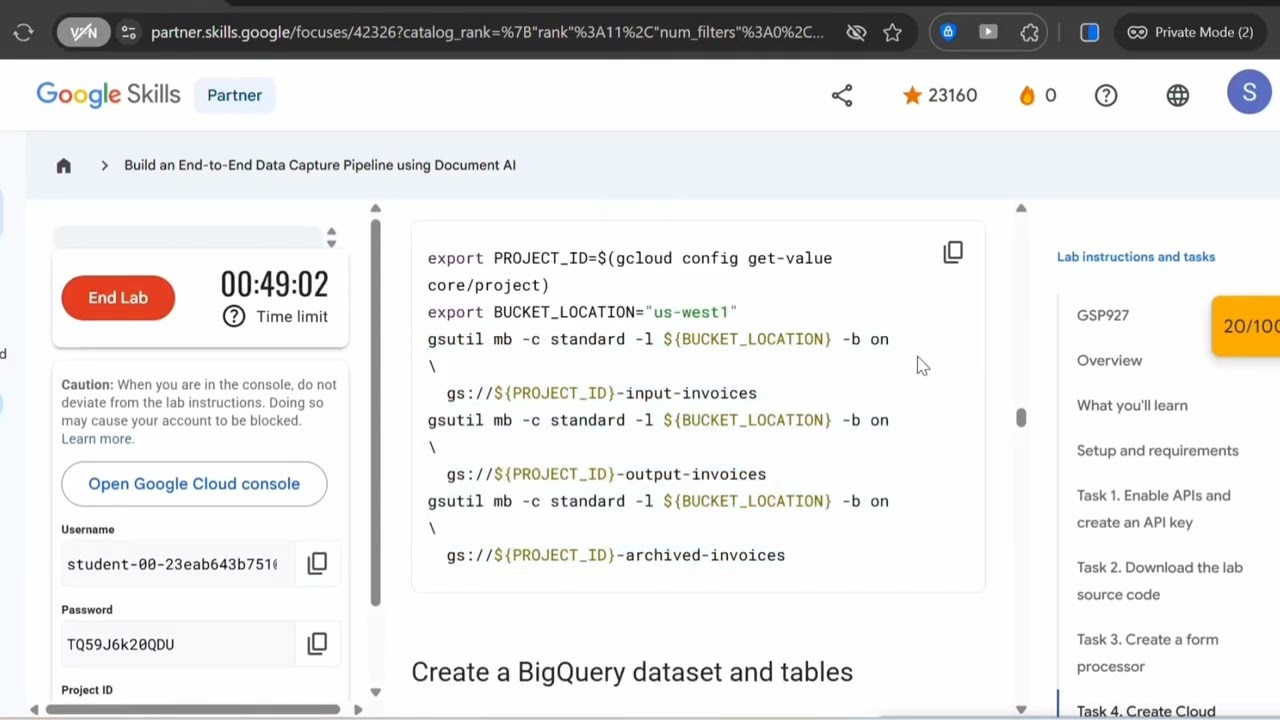Go to home via breadcrumb house icon
The height and width of the screenshot is (720, 1280).
click(x=63, y=165)
